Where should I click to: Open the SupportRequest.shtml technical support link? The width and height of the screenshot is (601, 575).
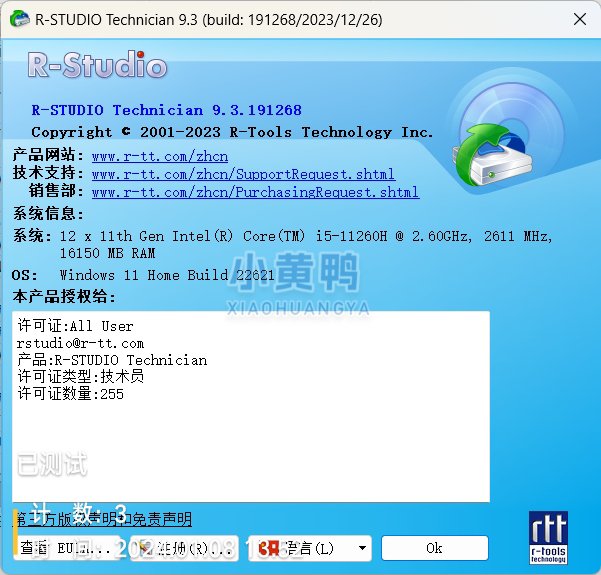tap(243, 174)
